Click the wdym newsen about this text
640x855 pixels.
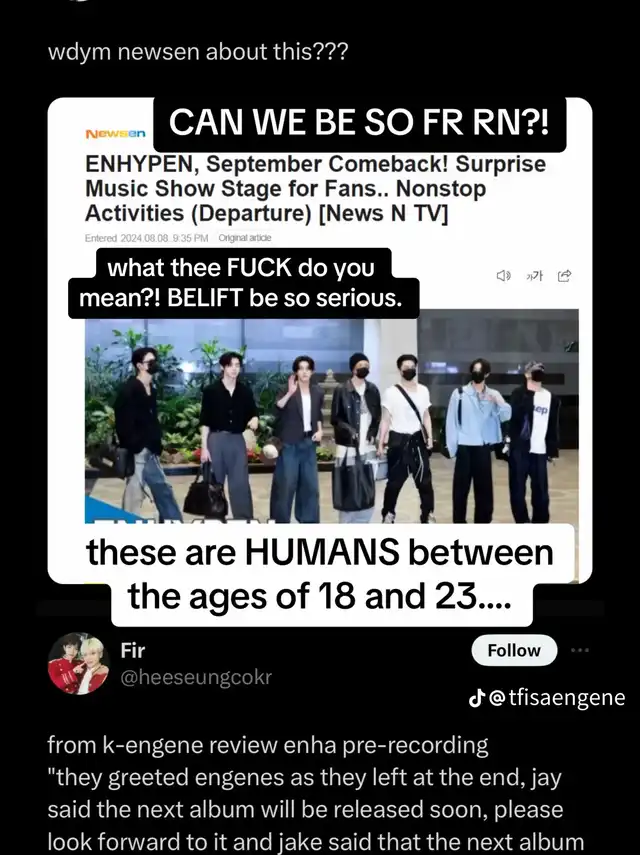pyautogui.click(x=197, y=52)
